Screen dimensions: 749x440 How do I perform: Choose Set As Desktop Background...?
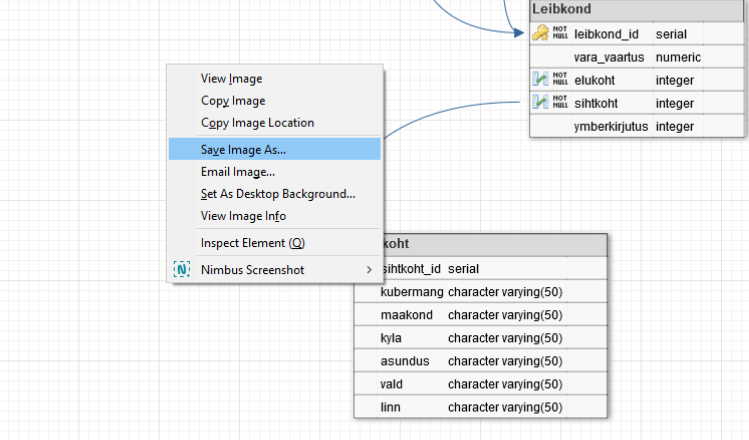(275, 193)
